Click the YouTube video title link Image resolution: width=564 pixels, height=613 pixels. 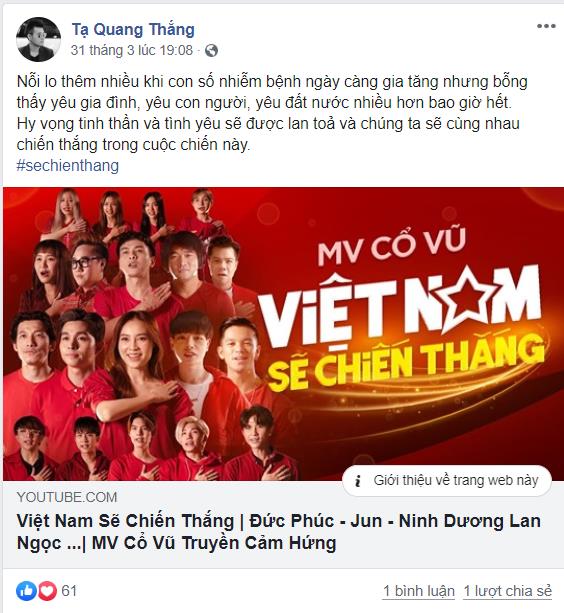coord(279,532)
